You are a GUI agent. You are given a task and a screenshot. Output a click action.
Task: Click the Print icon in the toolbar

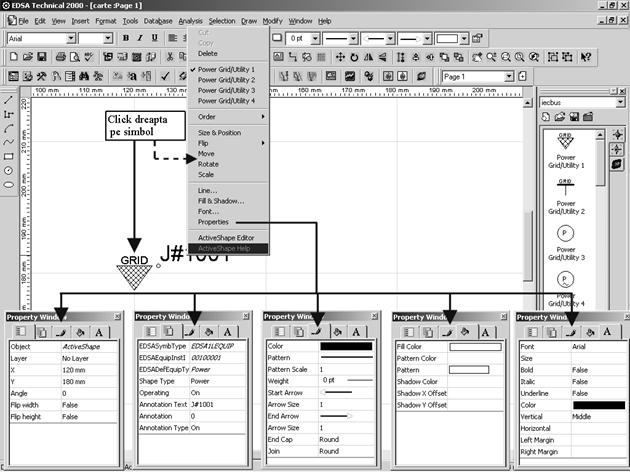[62, 57]
